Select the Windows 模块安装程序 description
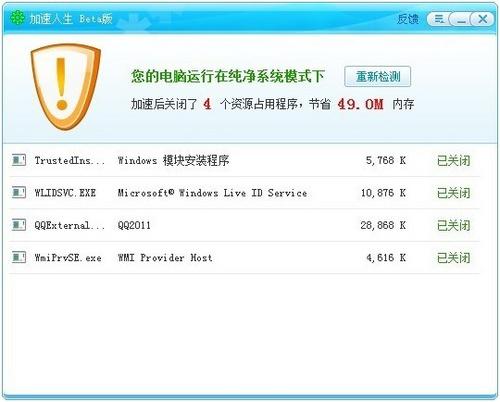This screenshot has height=402, width=500. (x=173, y=161)
